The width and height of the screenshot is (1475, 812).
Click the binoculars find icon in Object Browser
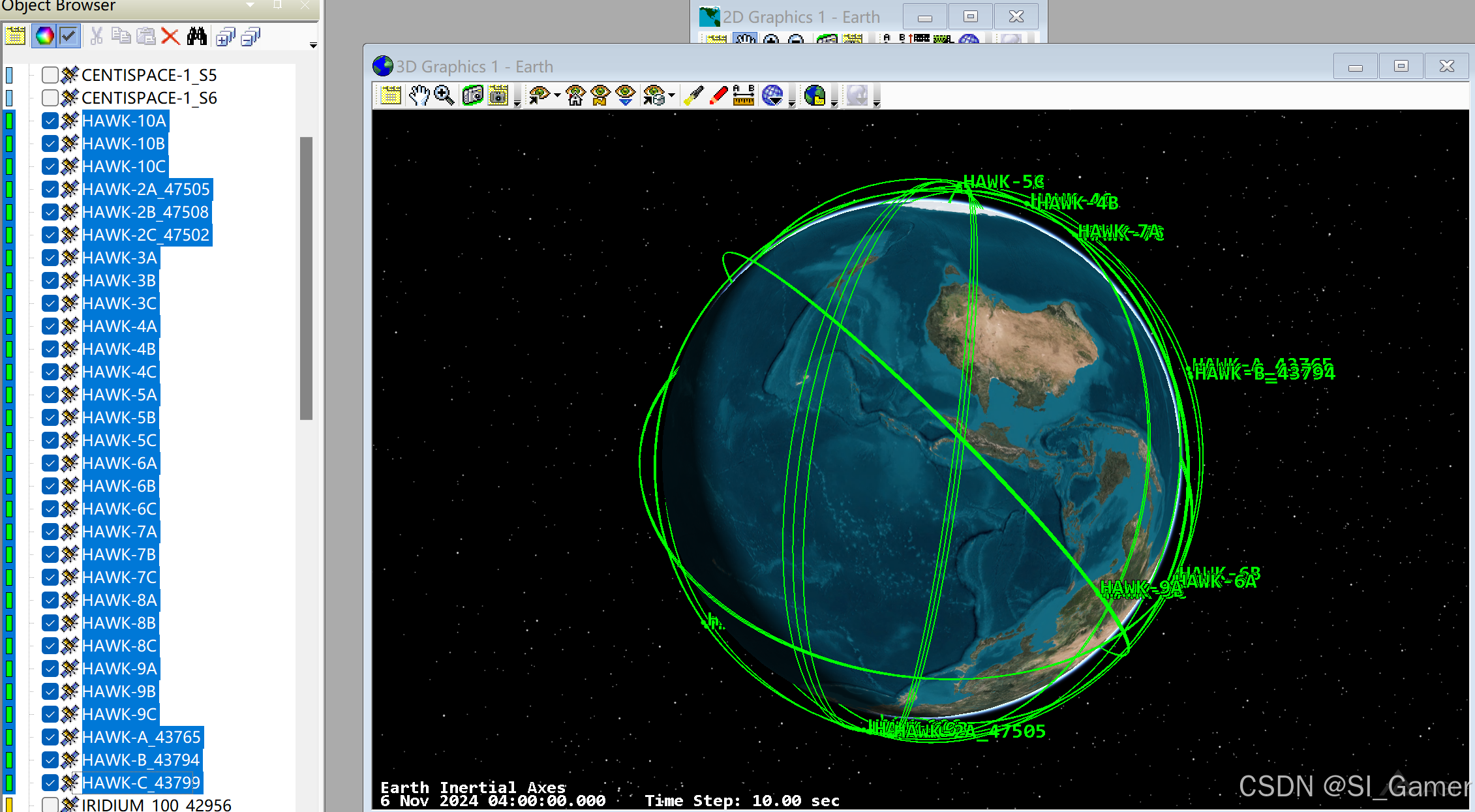[x=196, y=37]
